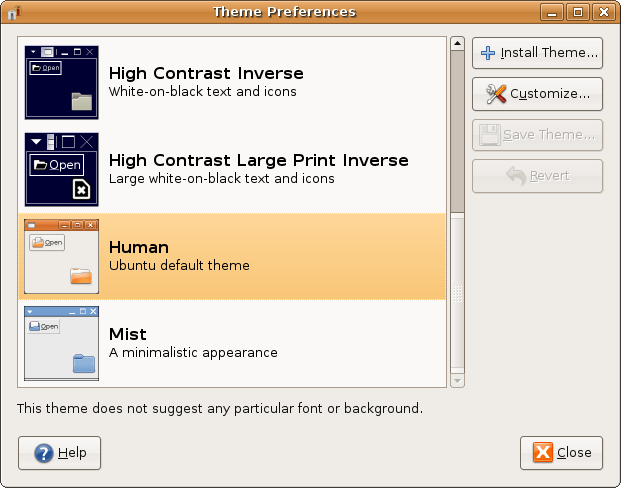Image resolution: width=621 pixels, height=488 pixels.
Task: Click the plus icon on Install Theme
Action: (489, 53)
